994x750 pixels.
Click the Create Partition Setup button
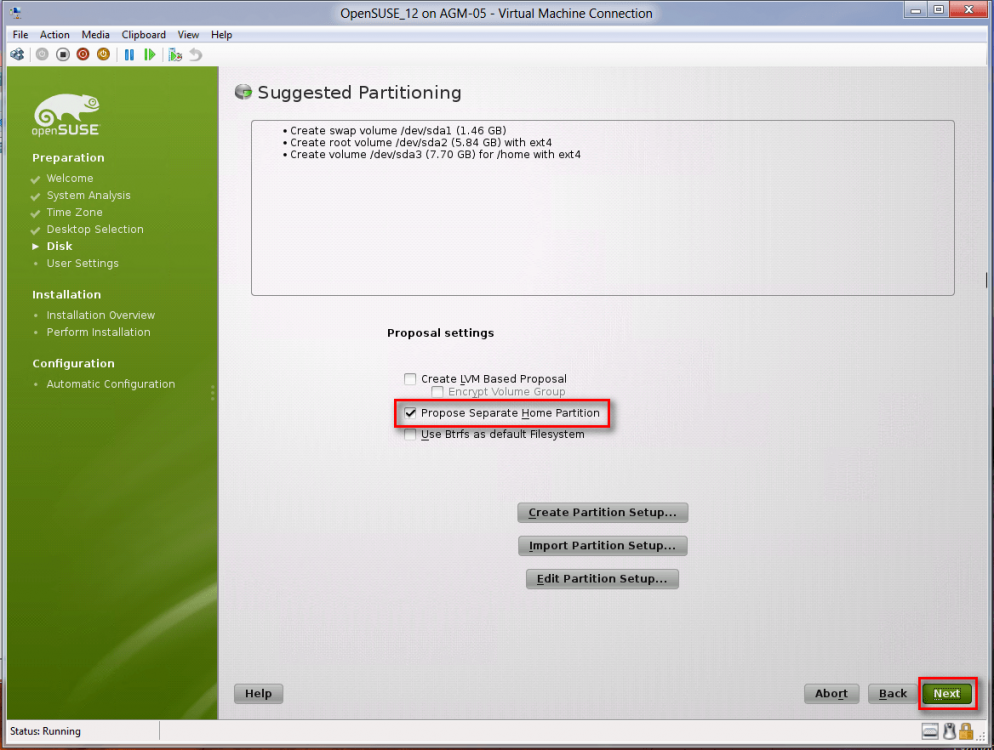pos(602,513)
